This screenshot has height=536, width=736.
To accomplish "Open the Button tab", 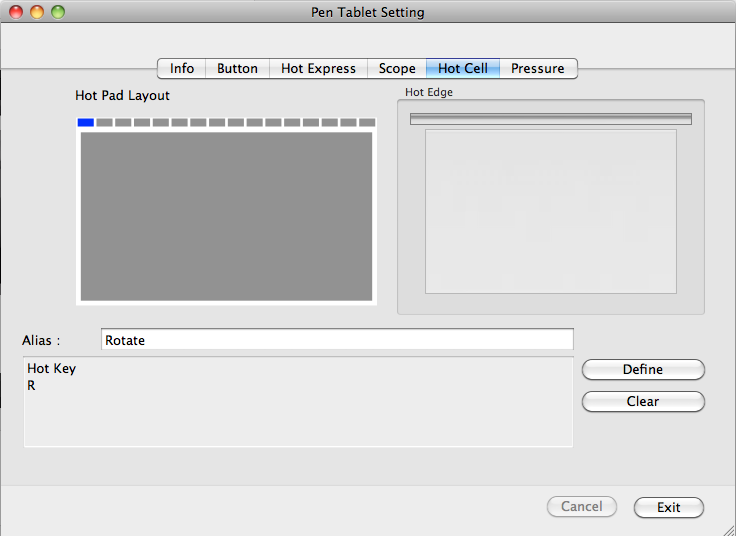I will click(x=238, y=69).
